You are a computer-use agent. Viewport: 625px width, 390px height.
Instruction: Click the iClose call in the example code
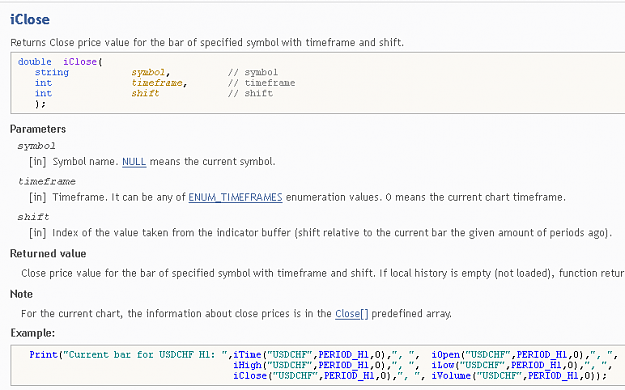pos(250,376)
